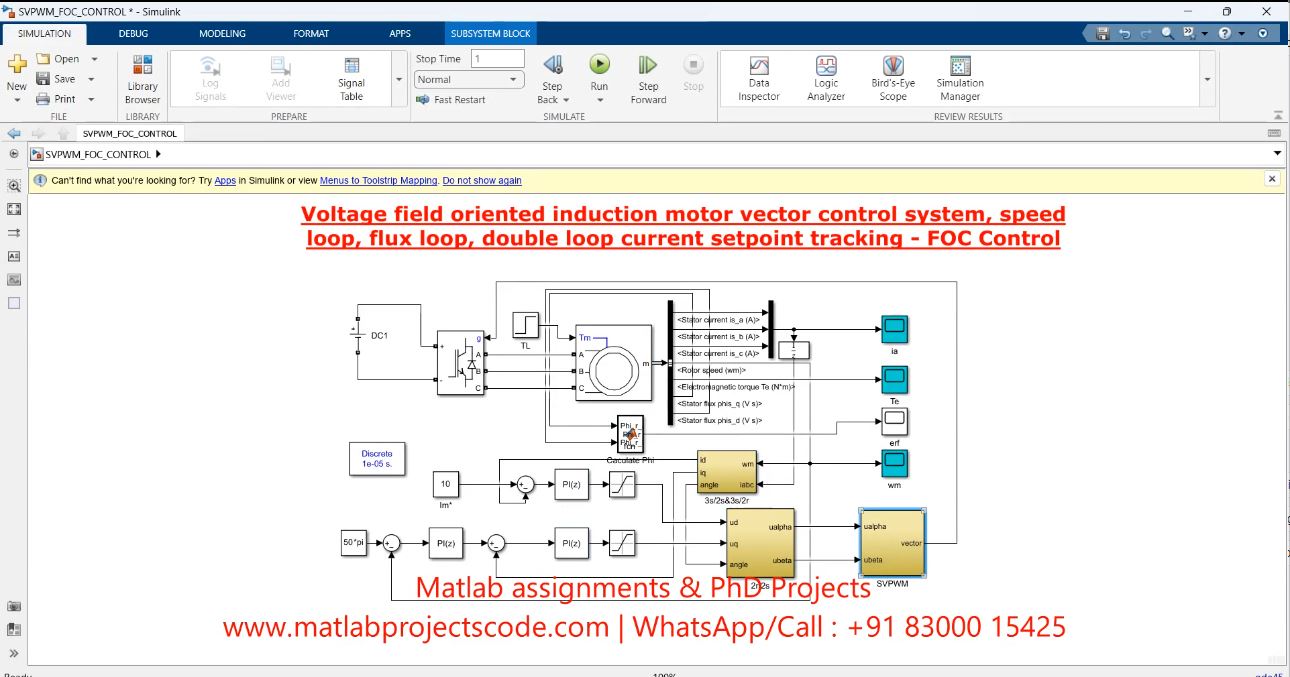Screen dimensions: 1290x677
Task: Expand the SVPWM_FOC_CONTROL breadcrumb arrow
Action: tap(159, 154)
